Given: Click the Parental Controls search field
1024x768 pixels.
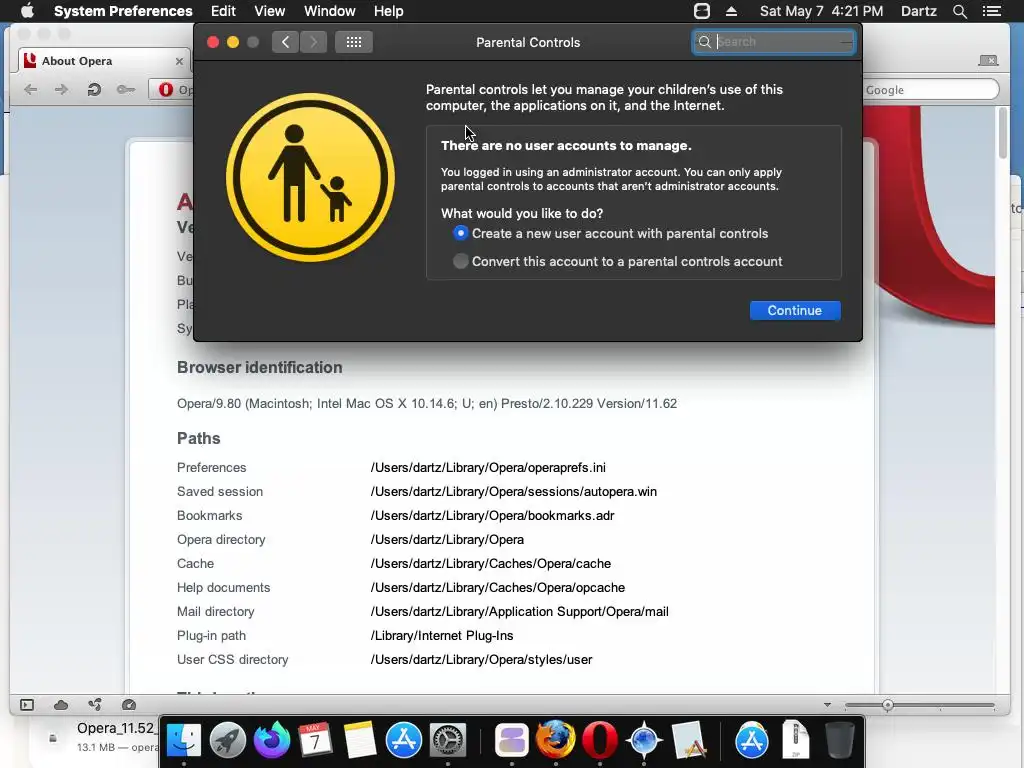Looking at the screenshot, I should pos(774,42).
